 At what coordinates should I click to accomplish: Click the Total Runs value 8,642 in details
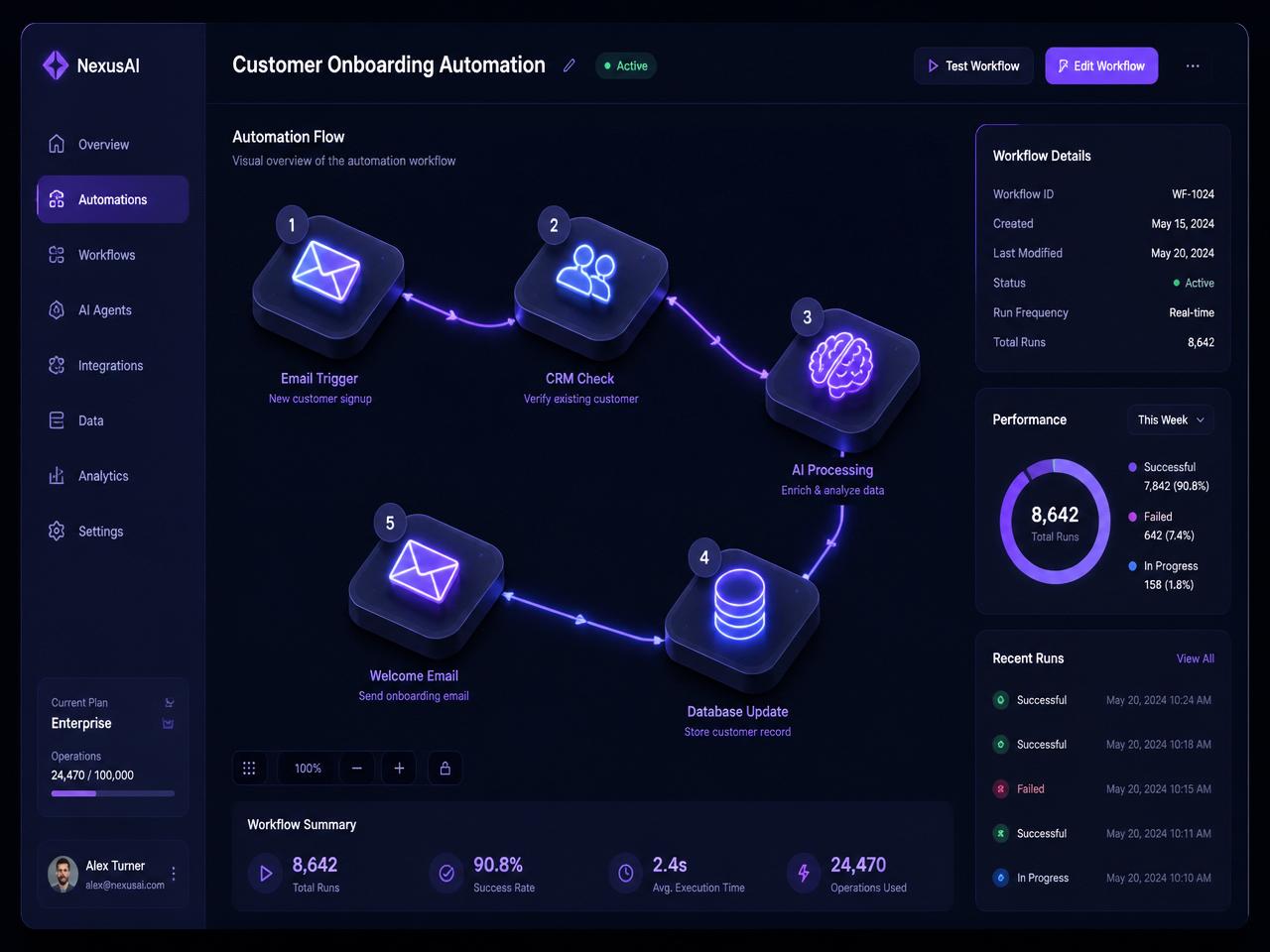tap(1201, 342)
